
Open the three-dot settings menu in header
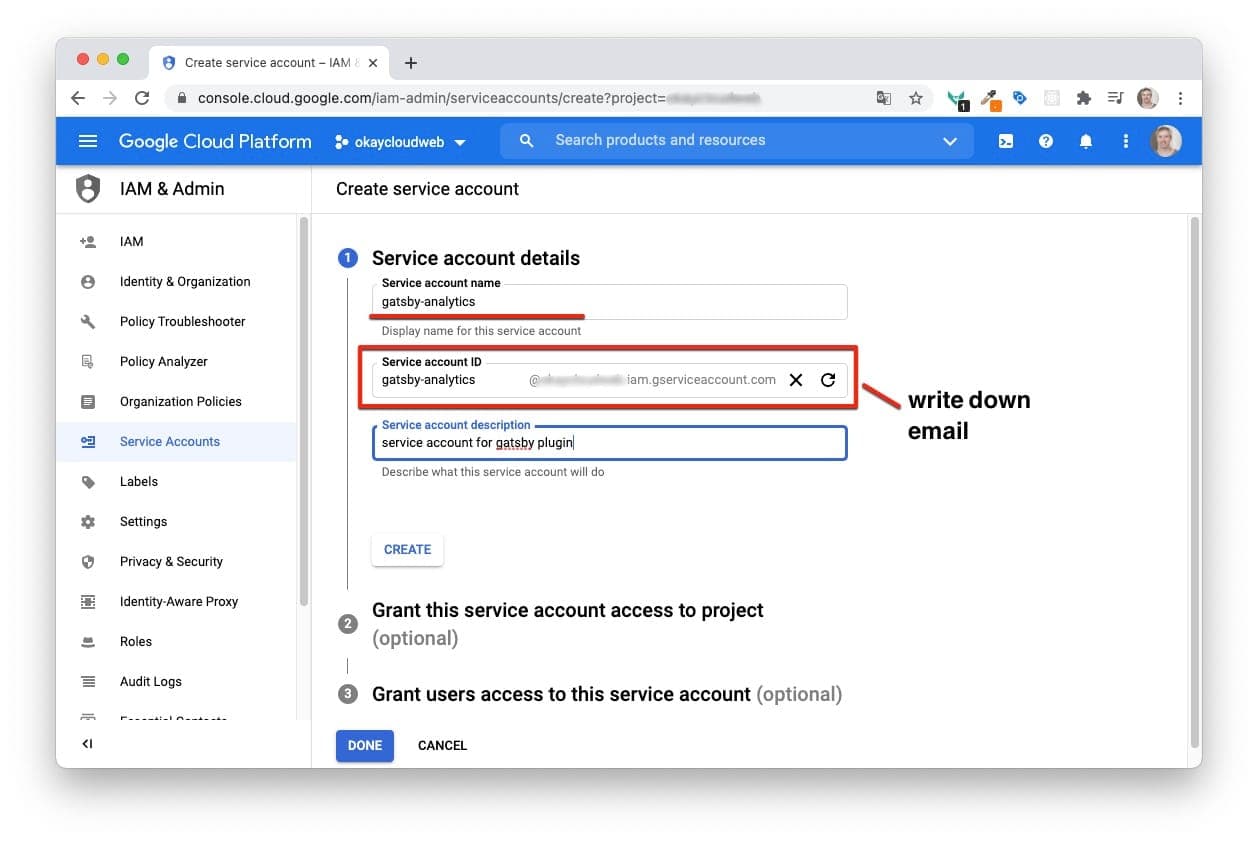(1126, 141)
